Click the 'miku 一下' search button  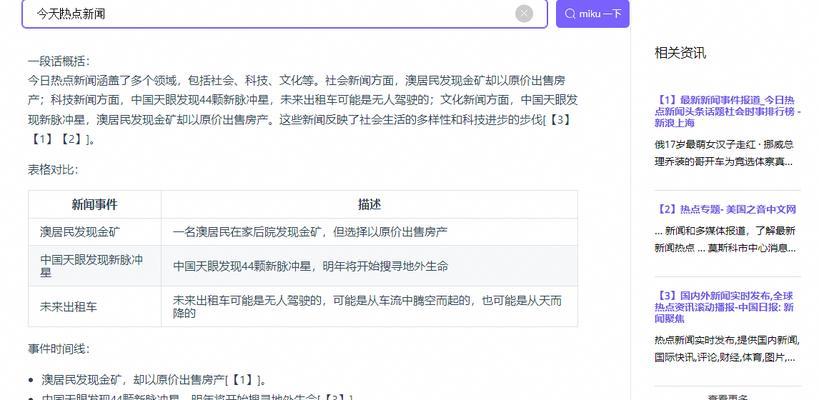[593, 14]
